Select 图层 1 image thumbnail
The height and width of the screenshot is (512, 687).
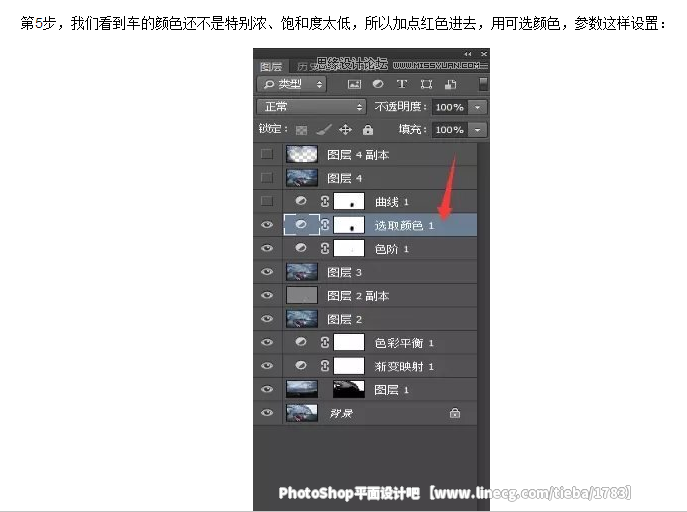click(x=302, y=389)
